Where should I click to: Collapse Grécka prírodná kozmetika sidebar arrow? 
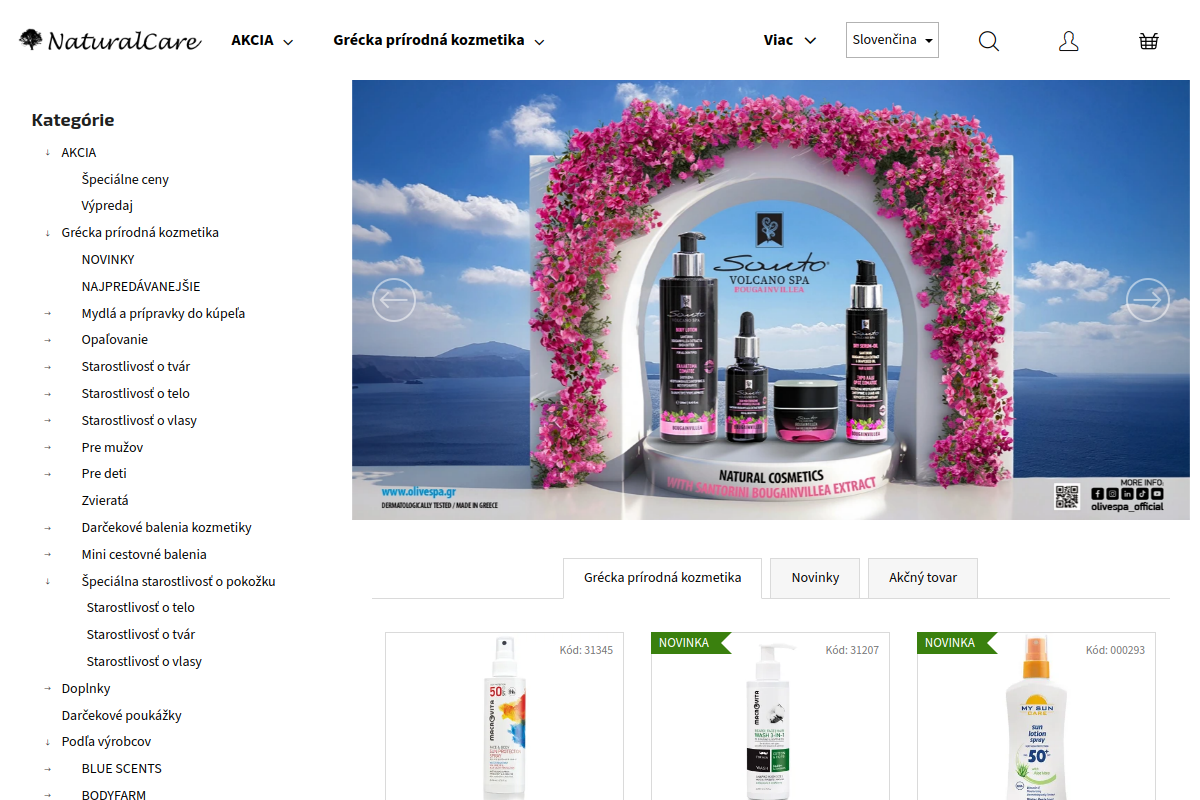point(47,233)
